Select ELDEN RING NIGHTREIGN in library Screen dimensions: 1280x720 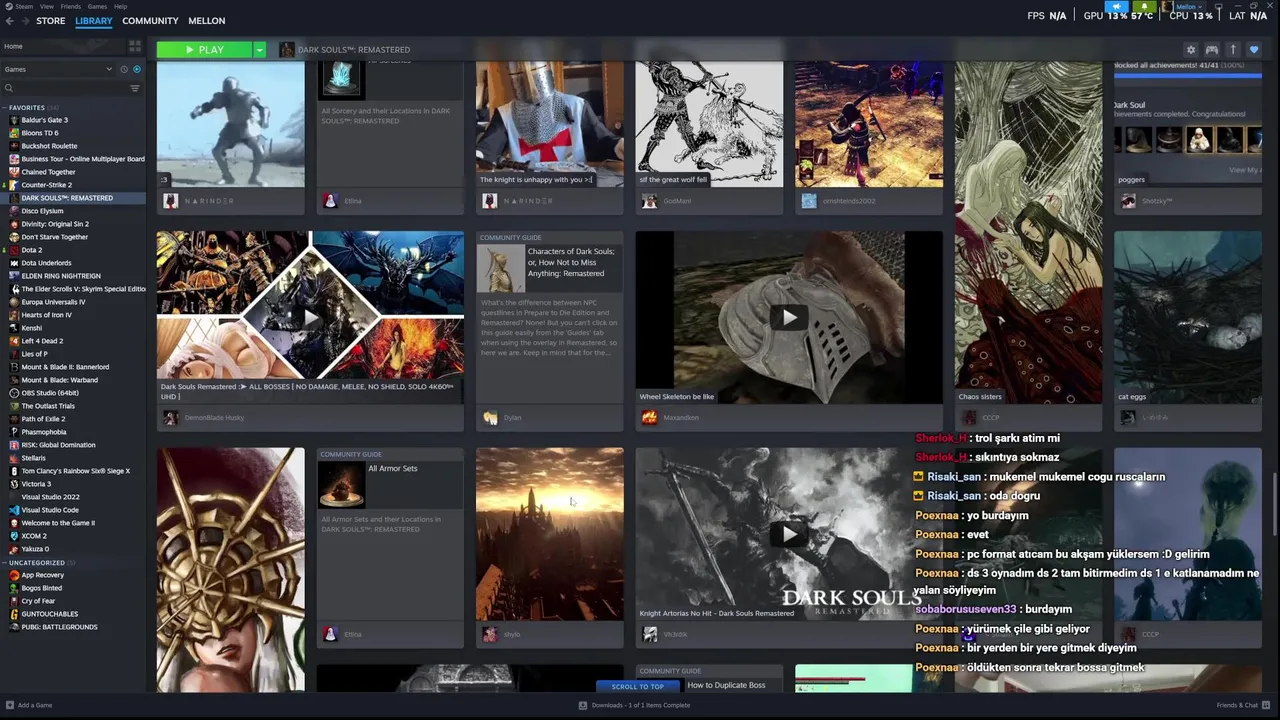click(x=61, y=276)
